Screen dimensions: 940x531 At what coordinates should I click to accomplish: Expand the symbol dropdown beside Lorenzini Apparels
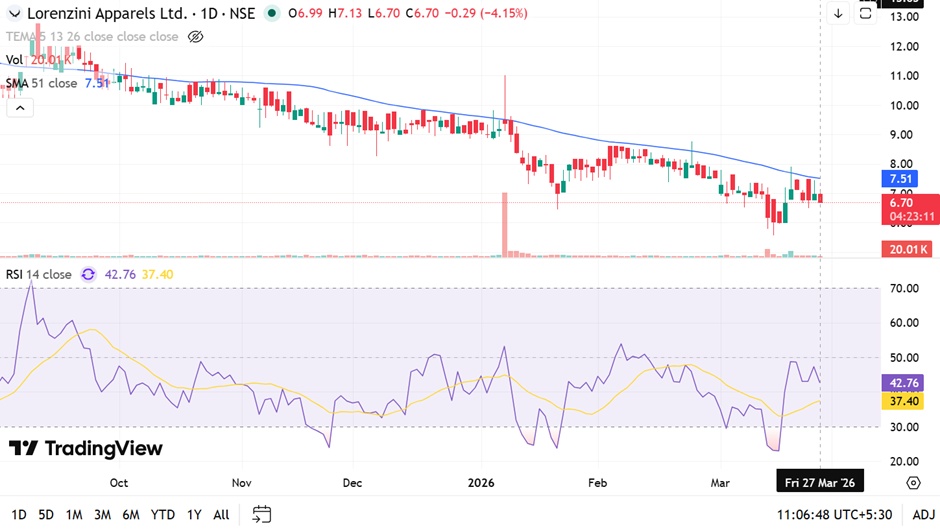coord(13,13)
